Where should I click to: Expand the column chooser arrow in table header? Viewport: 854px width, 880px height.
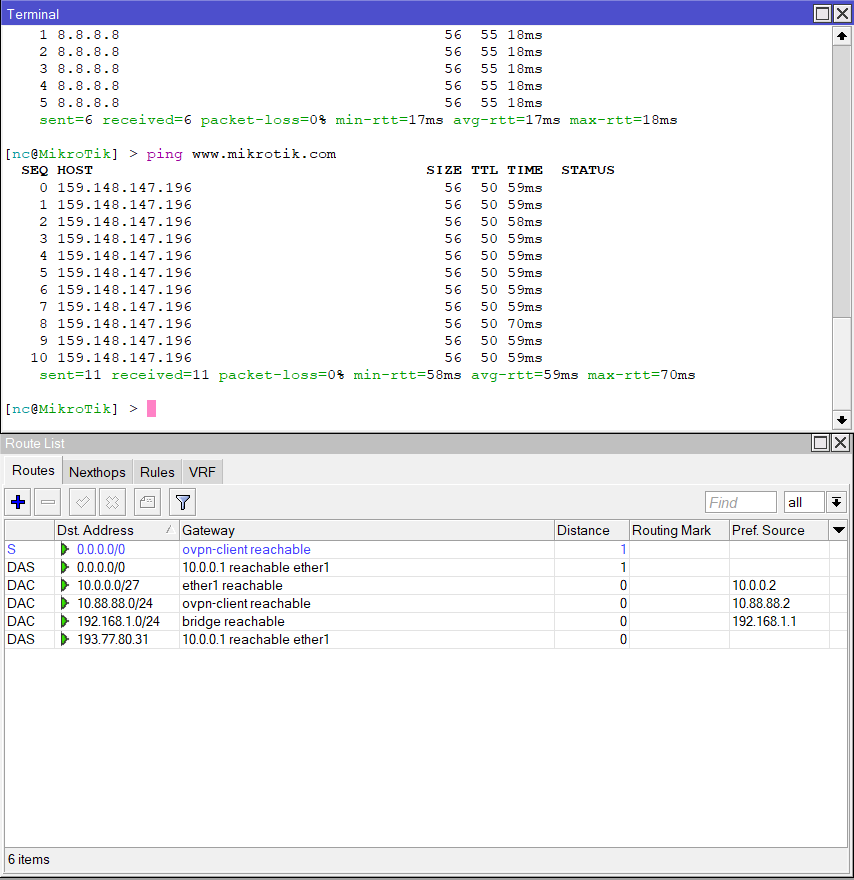(x=838, y=530)
